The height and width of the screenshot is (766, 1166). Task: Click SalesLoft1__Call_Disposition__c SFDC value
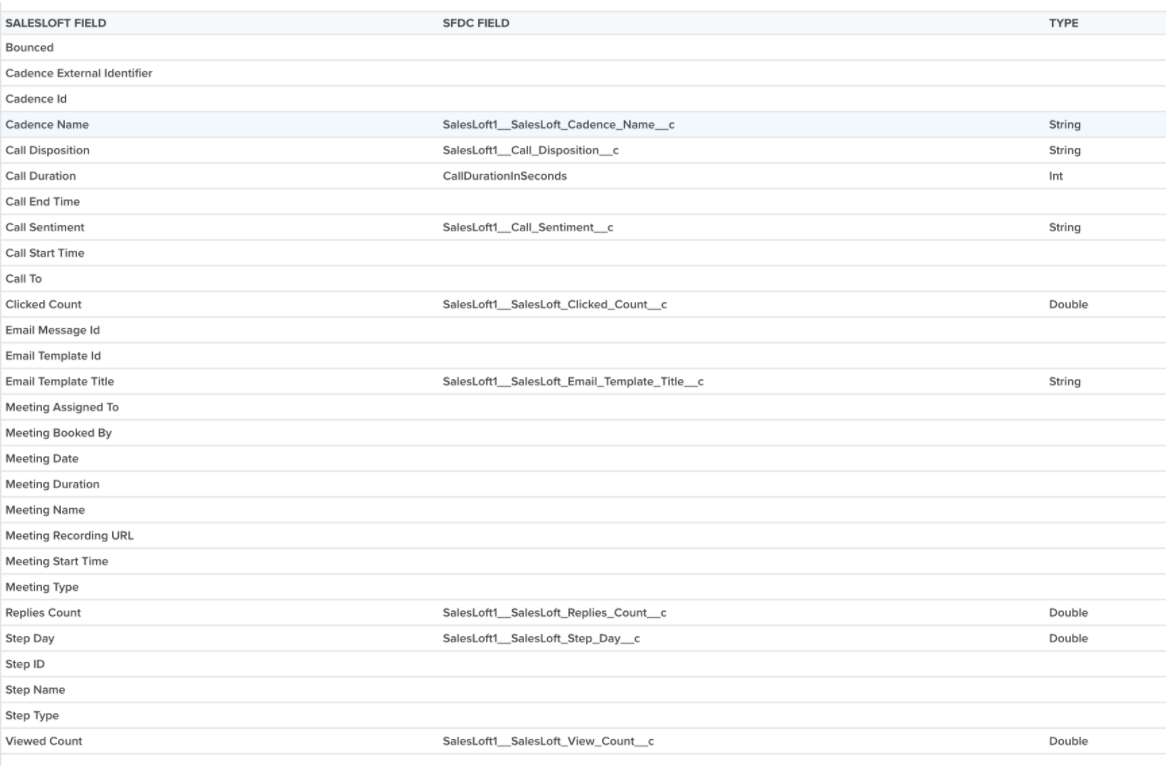click(531, 150)
